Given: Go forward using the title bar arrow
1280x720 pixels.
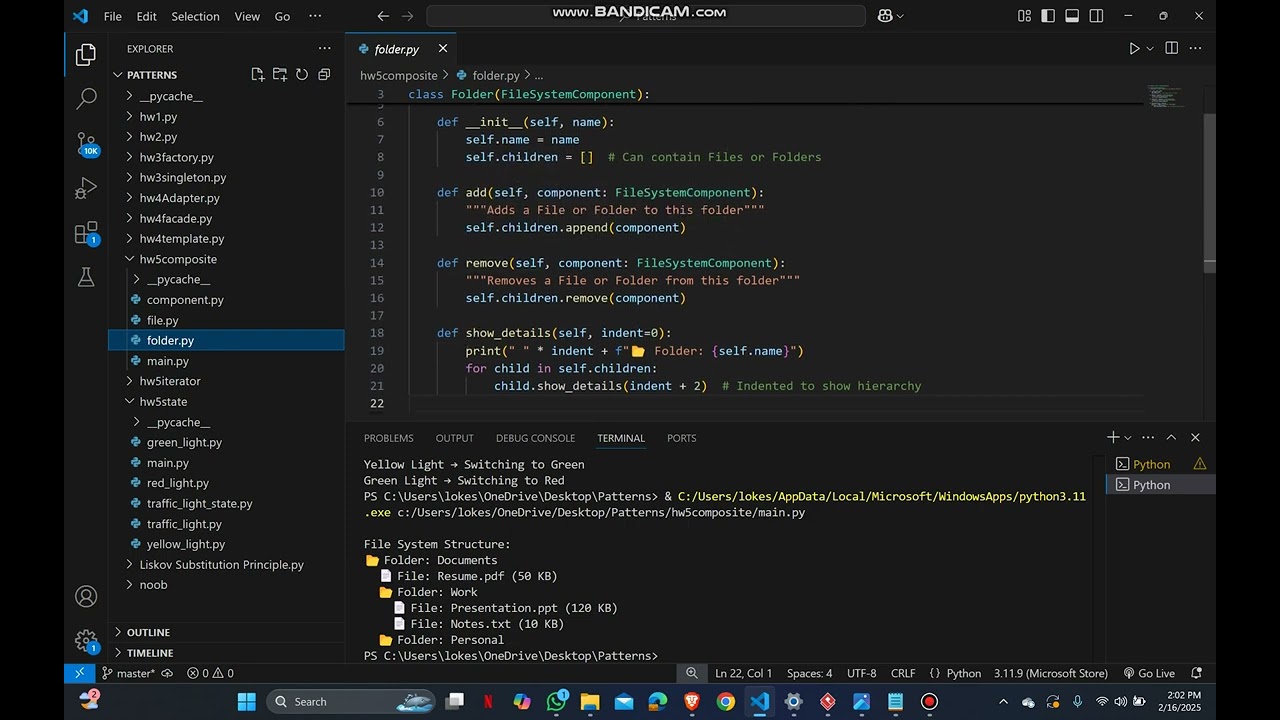Looking at the screenshot, I should coord(407,16).
